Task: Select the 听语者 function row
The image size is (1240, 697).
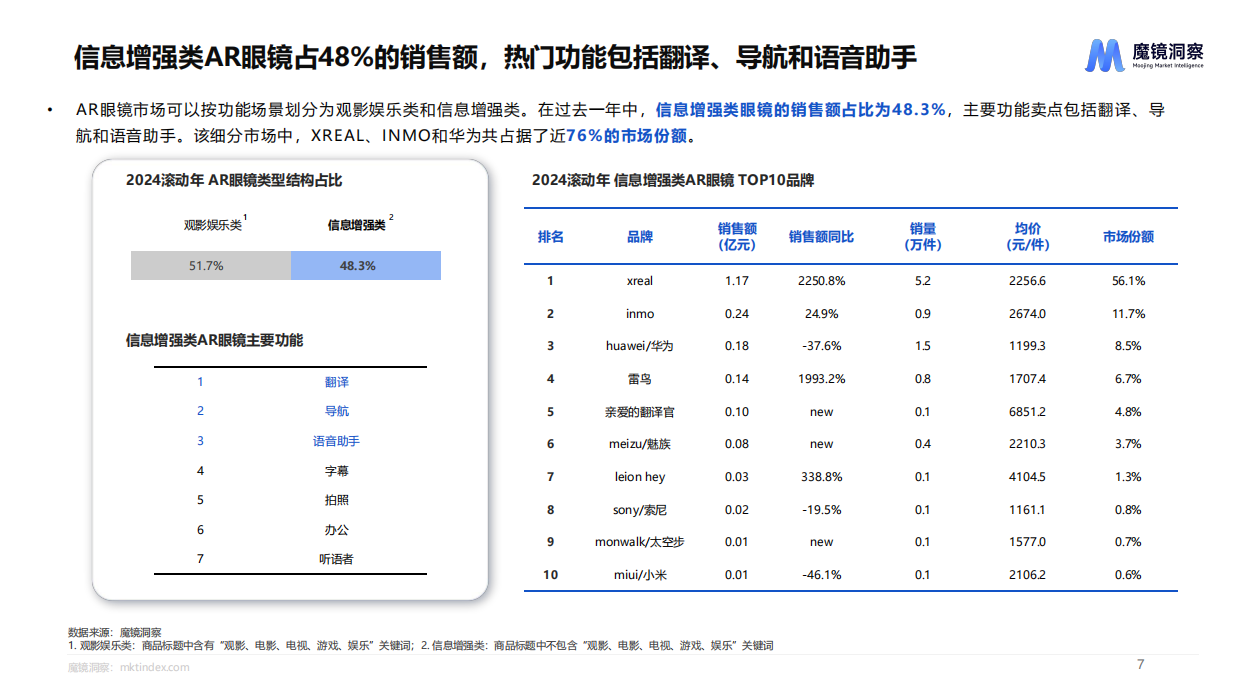Action: (x=290, y=559)
